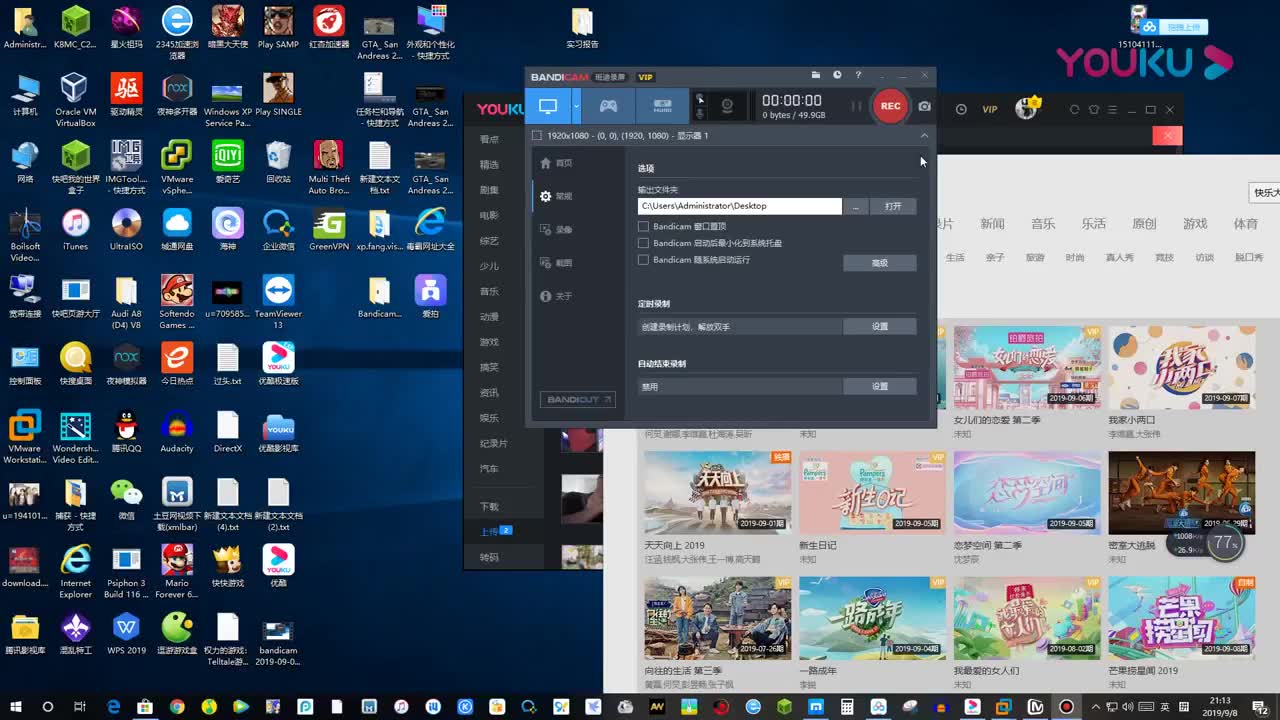Click the Cortana search circle on taskbar
The width and height of the screenshot is (1280, 720).
(47, 706)
